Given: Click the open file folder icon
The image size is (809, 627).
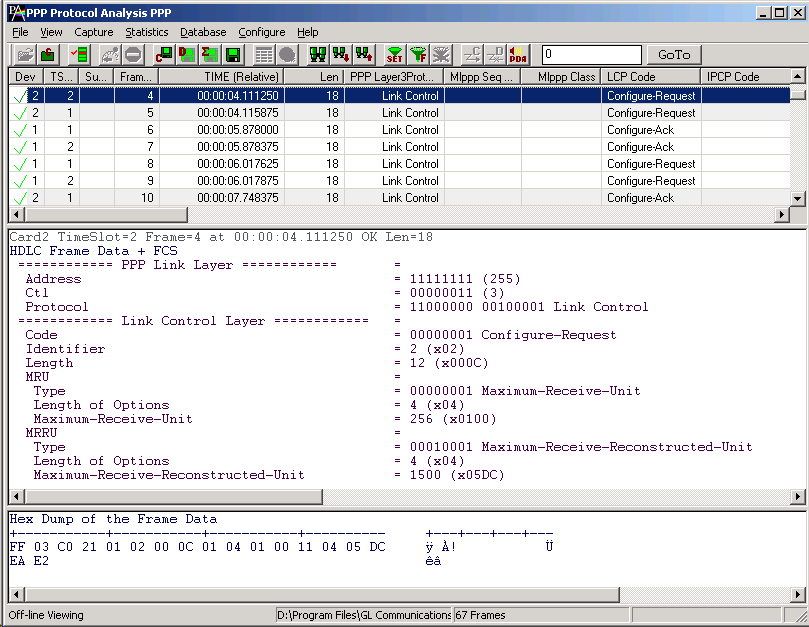Looking at the screenshot, I should click(x=25, y=54).
